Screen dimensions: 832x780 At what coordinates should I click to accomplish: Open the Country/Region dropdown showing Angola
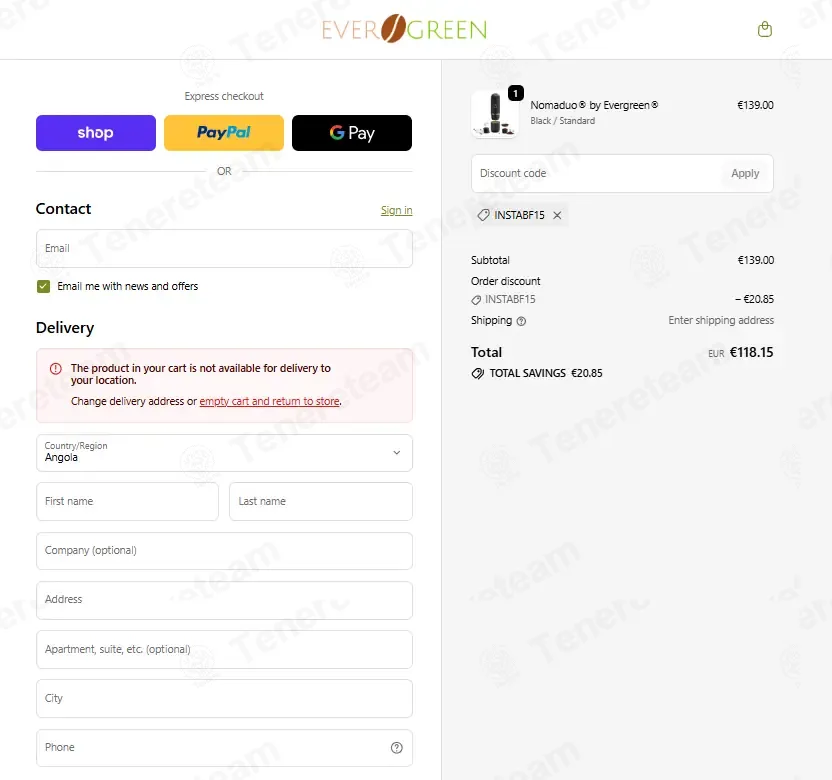pyautogui.click(x=224, y=453)
